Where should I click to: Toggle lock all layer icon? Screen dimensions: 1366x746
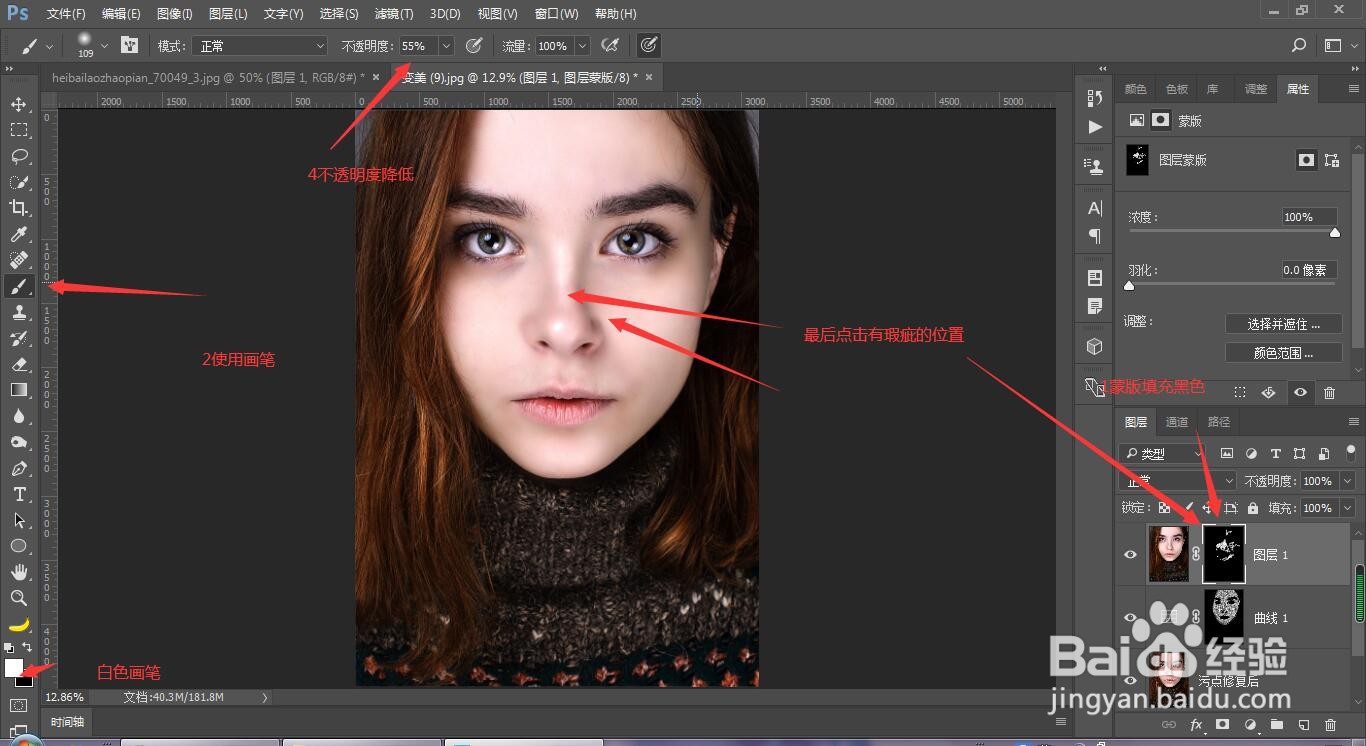(x=1252, y=508)
